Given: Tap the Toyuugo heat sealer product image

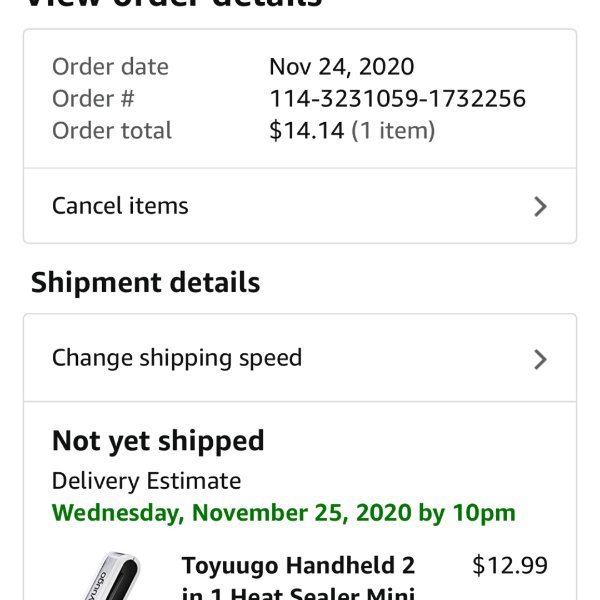Looking at the screenshot, I should pos(111,576).
